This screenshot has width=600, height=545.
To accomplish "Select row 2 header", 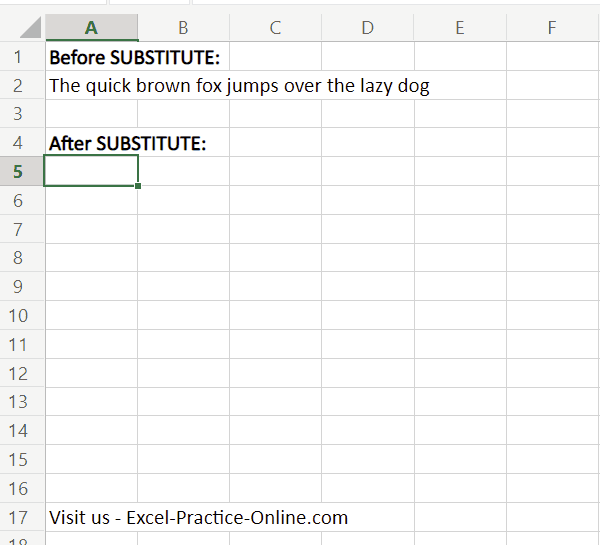I will coord(17,86).
